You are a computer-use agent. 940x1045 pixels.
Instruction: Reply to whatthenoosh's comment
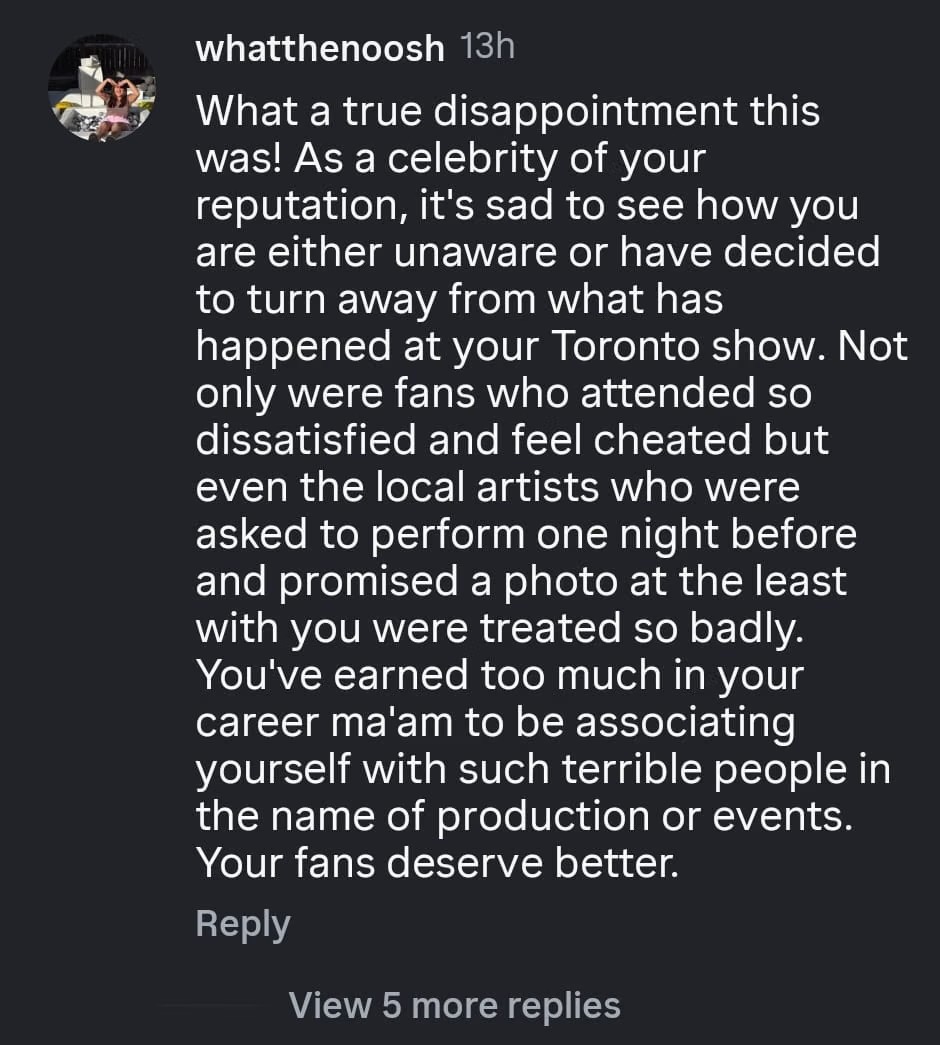point(243,923)
